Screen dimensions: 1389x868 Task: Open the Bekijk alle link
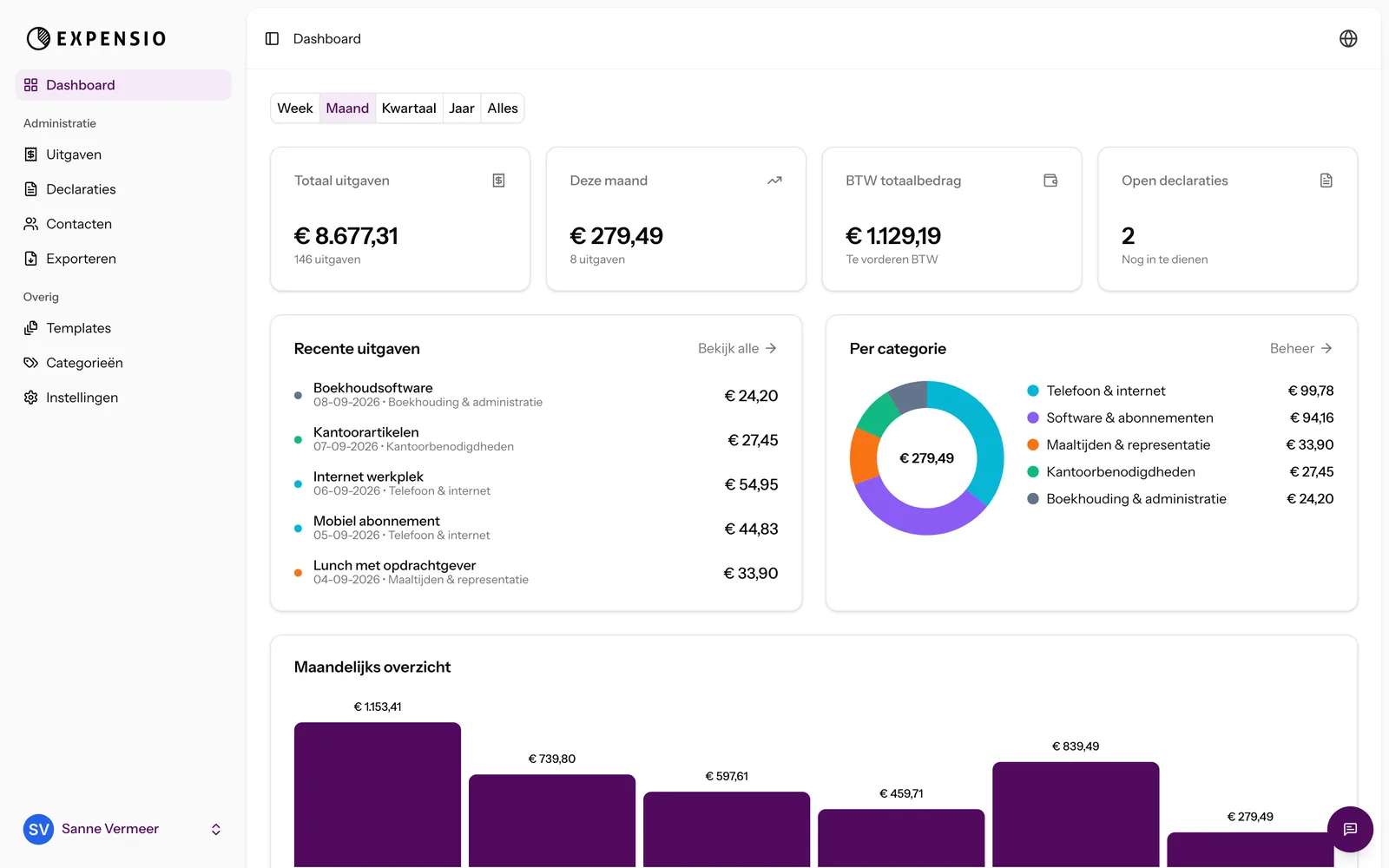tap(738, 349)
